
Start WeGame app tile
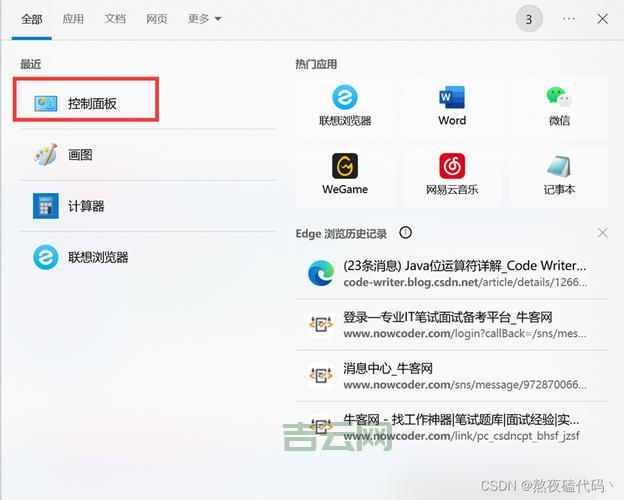[345, 176]
